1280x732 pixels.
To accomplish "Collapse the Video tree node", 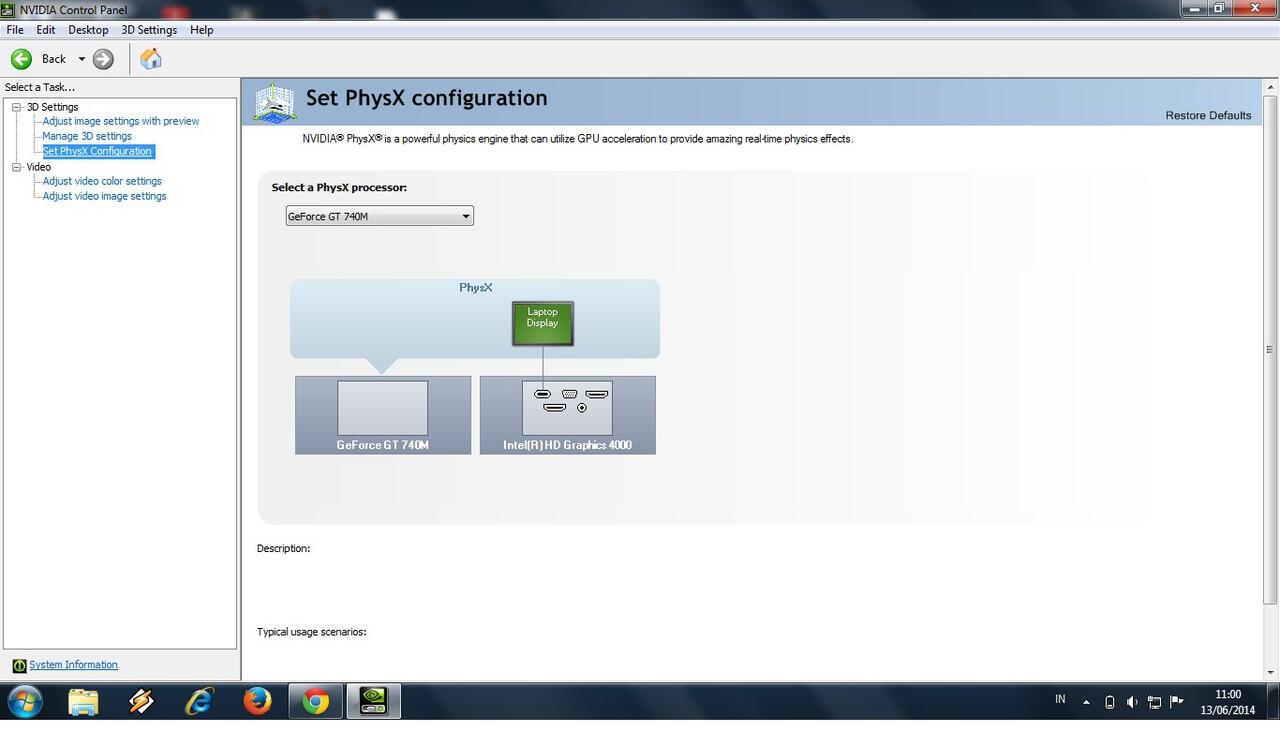I will pos(16,167).
